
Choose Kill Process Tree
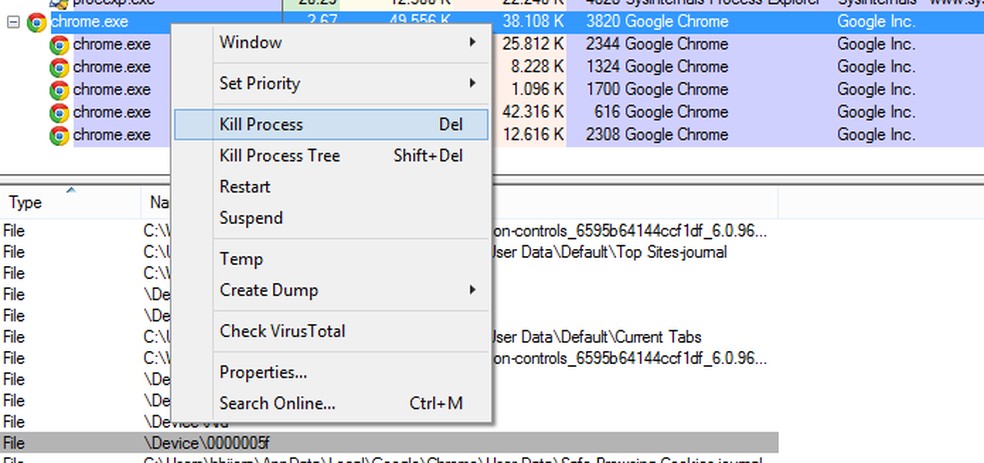click(x=331, y=156)
